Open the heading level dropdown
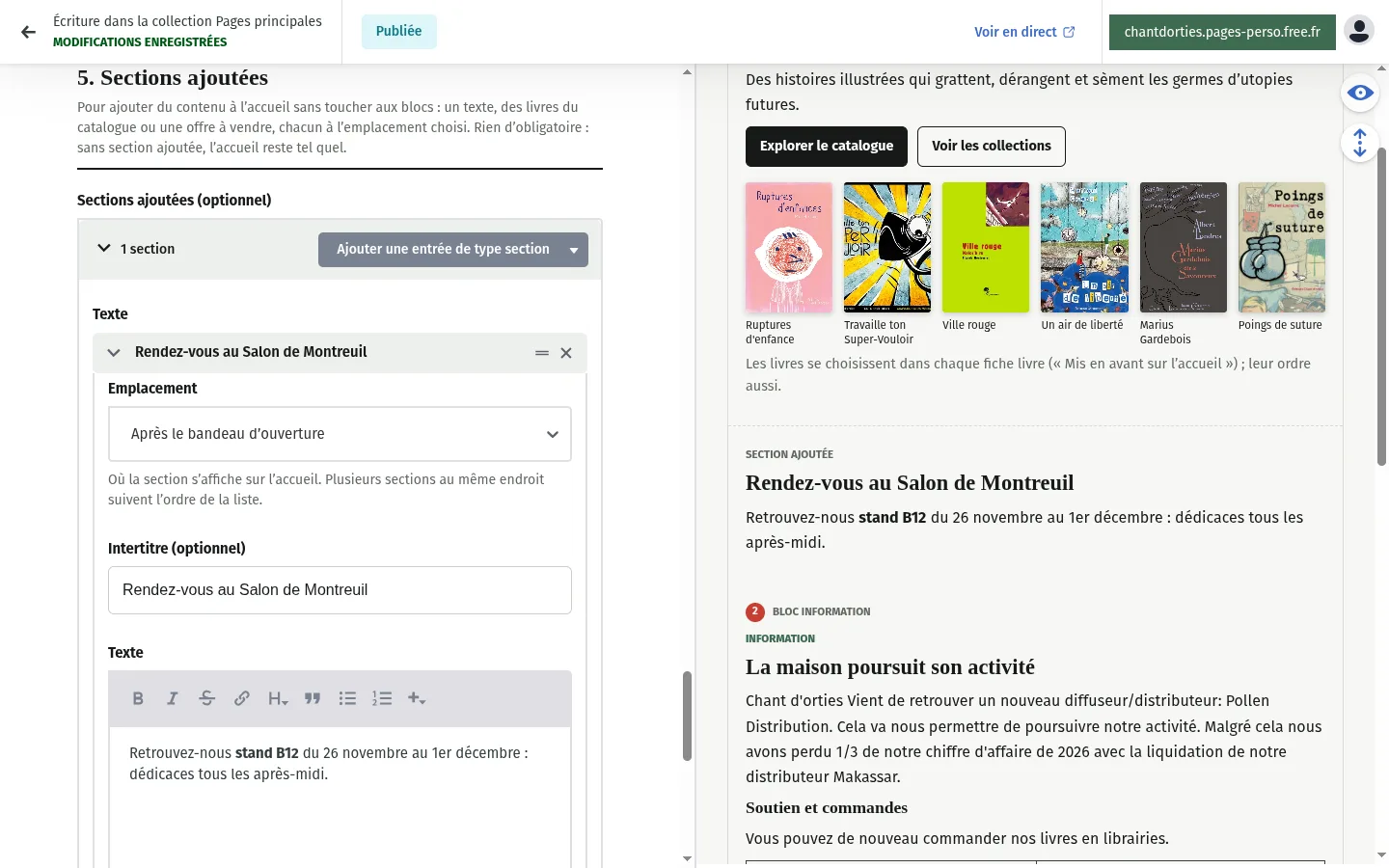Image resolution: width=1389 pixels, height=868 pixels. (278, 698)
